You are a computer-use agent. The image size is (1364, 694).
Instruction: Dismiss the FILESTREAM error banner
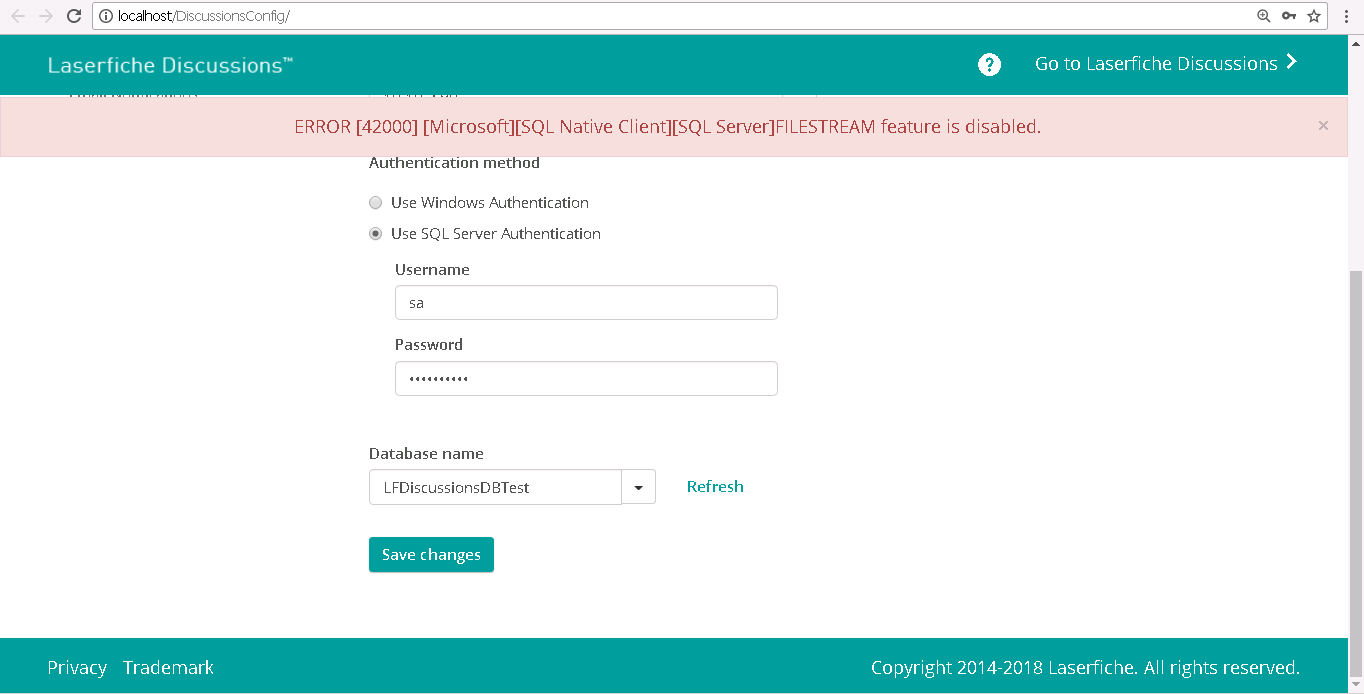point(1323,125)
